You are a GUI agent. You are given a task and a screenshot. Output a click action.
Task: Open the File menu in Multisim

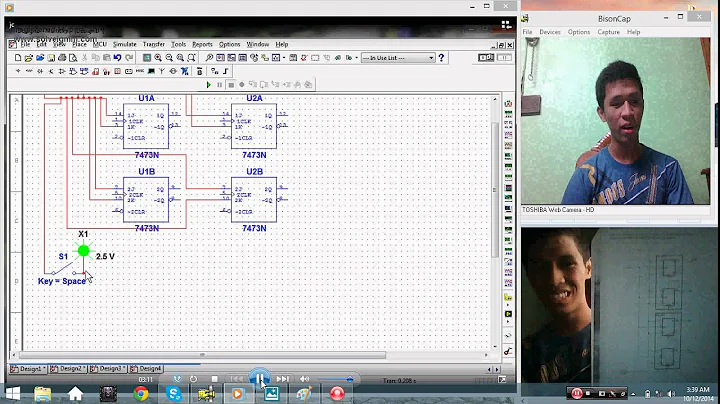tap(25, 45)
